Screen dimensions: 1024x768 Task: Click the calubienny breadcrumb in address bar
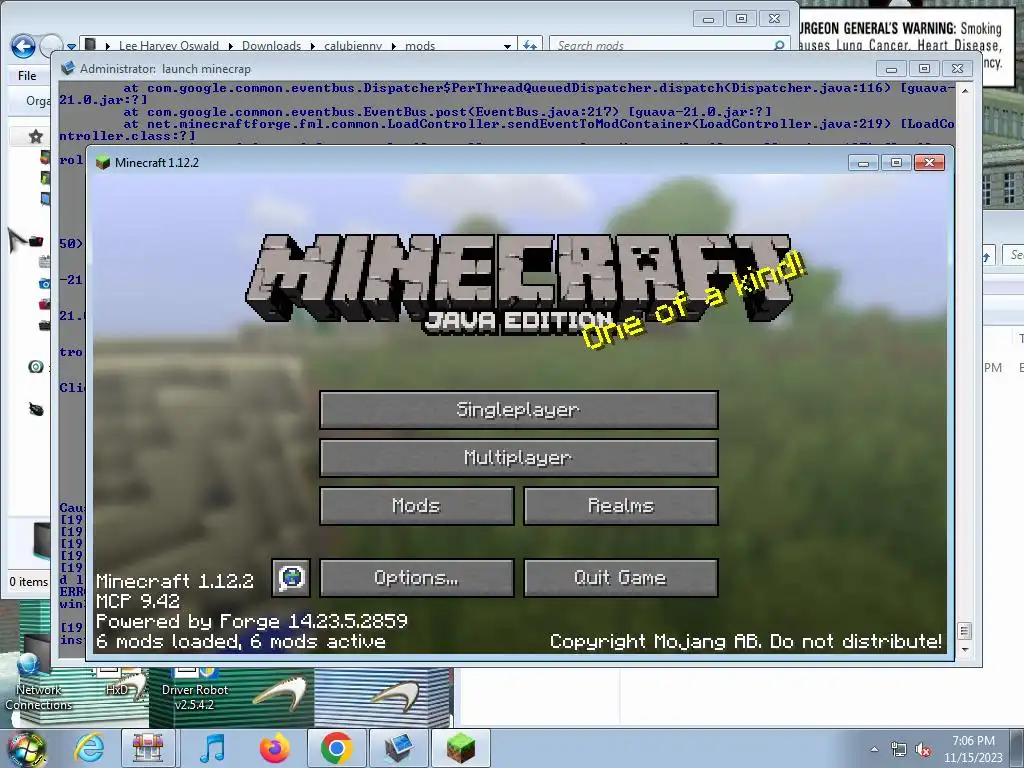click(353, 46)
